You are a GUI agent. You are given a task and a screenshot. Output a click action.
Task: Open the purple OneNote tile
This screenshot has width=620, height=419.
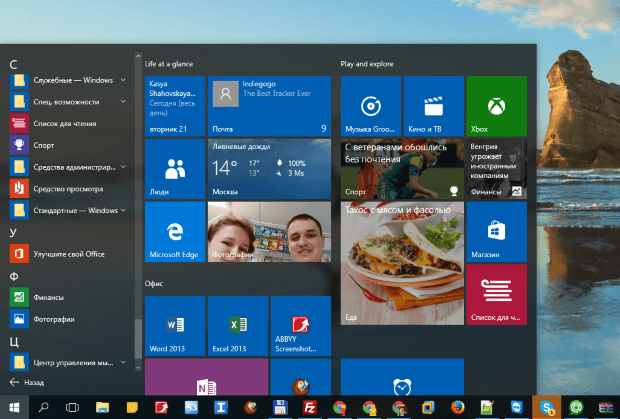pos(206,377)
